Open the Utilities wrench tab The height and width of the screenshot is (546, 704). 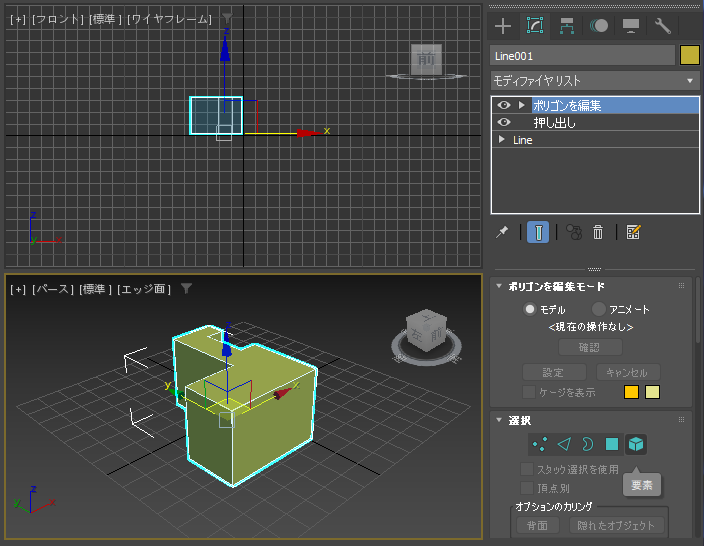(663, 26)
